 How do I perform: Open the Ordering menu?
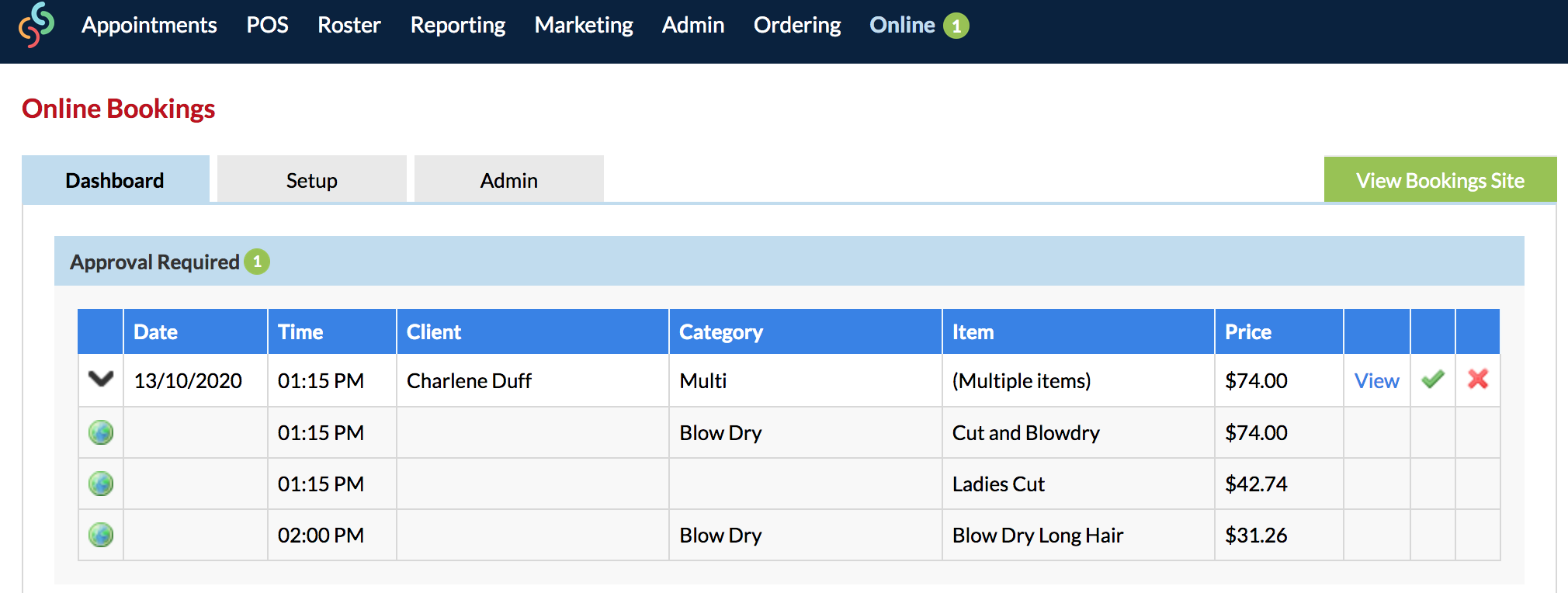click(x=797, y=25)
